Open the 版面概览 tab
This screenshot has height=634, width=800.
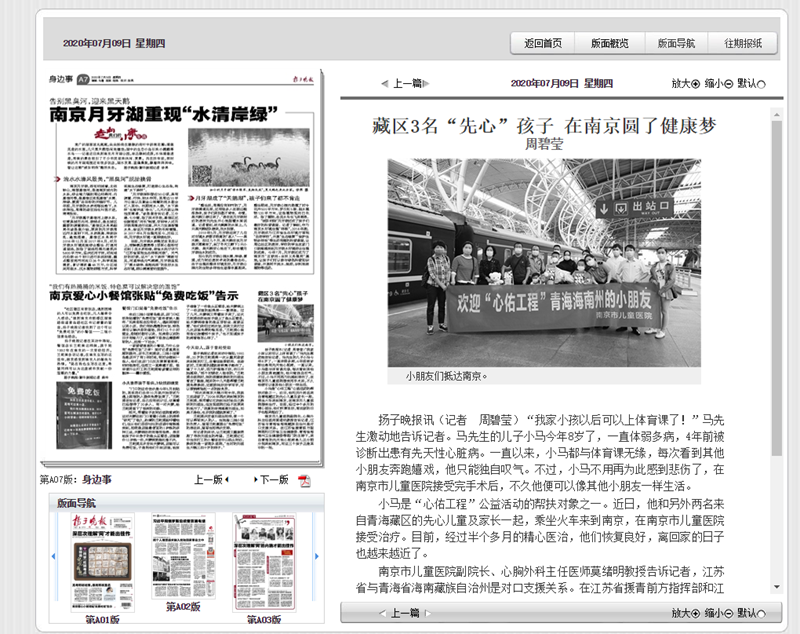pos(609,43)
